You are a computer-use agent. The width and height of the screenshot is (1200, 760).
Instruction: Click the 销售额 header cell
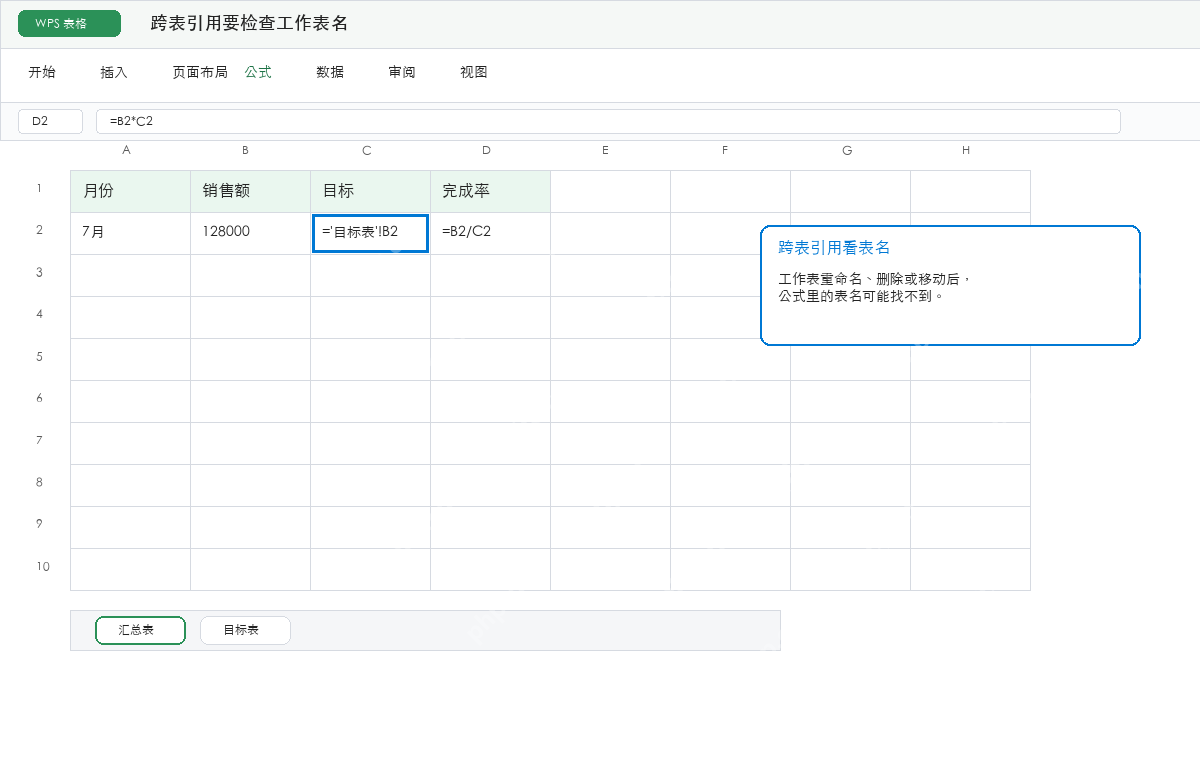pyautogui.click(x=251, y=192)
